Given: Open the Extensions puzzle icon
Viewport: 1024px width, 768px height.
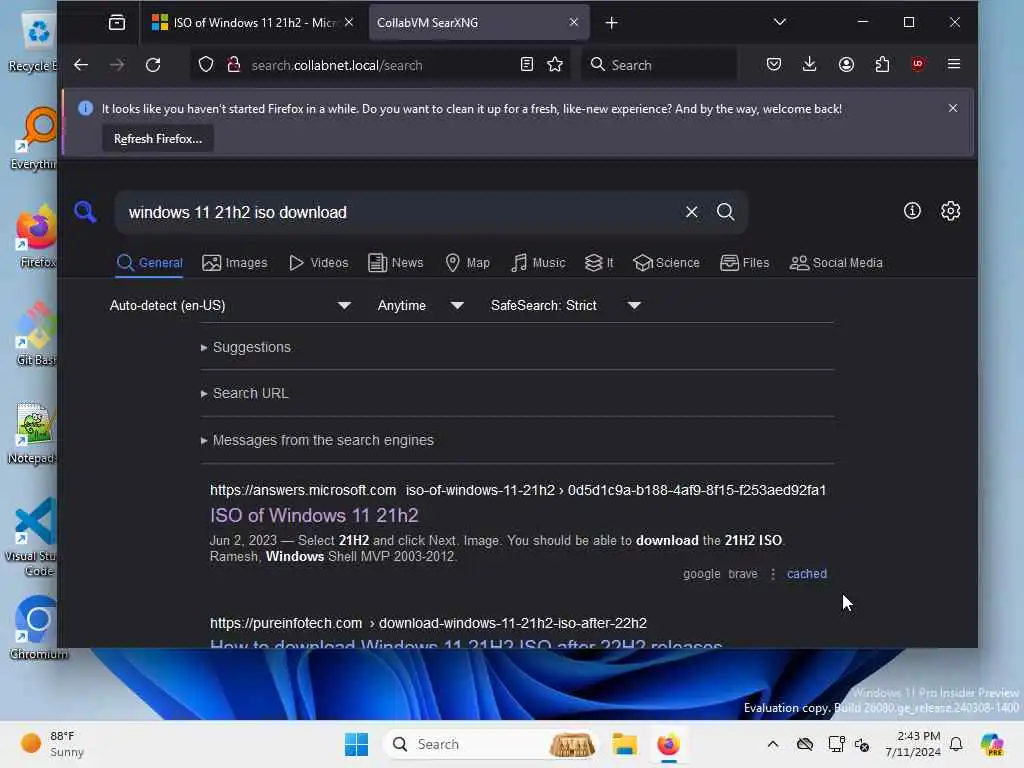Looking at the screenshot, I should tap(882, 64).
